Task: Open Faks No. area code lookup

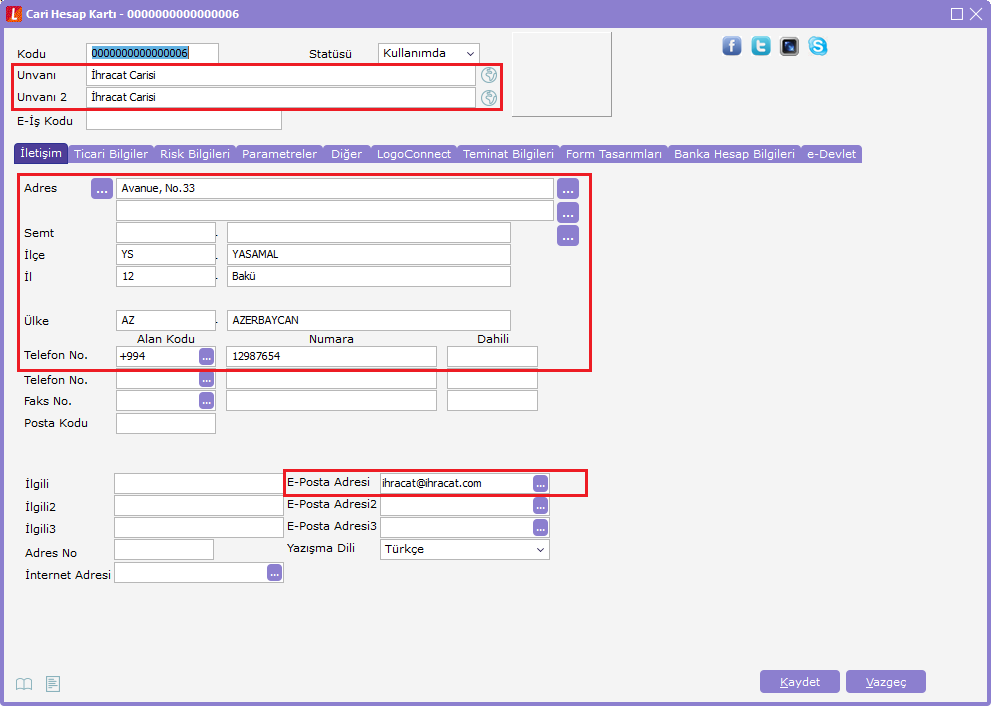Action: (206, 401)
